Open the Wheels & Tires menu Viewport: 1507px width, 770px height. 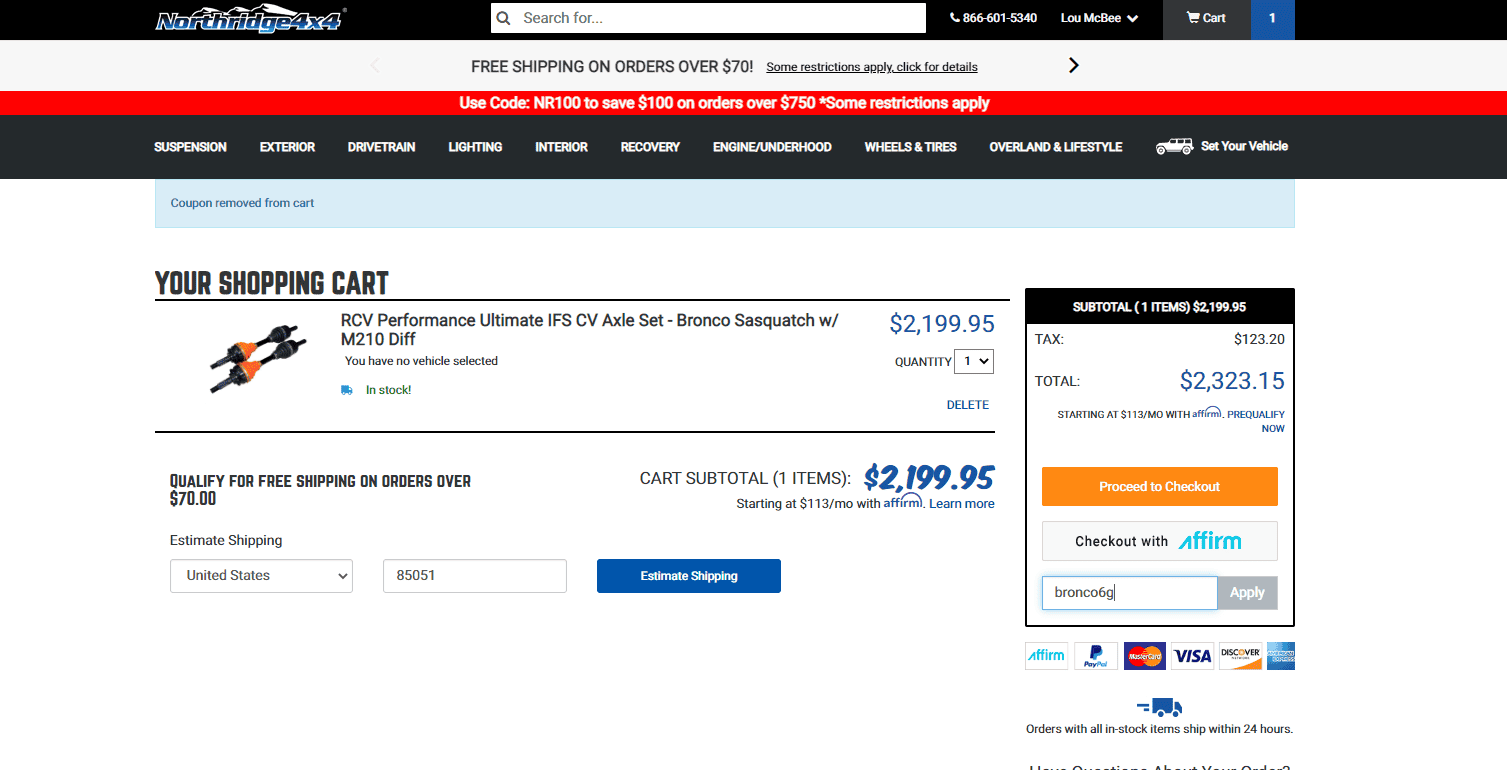tap(910, 147)
